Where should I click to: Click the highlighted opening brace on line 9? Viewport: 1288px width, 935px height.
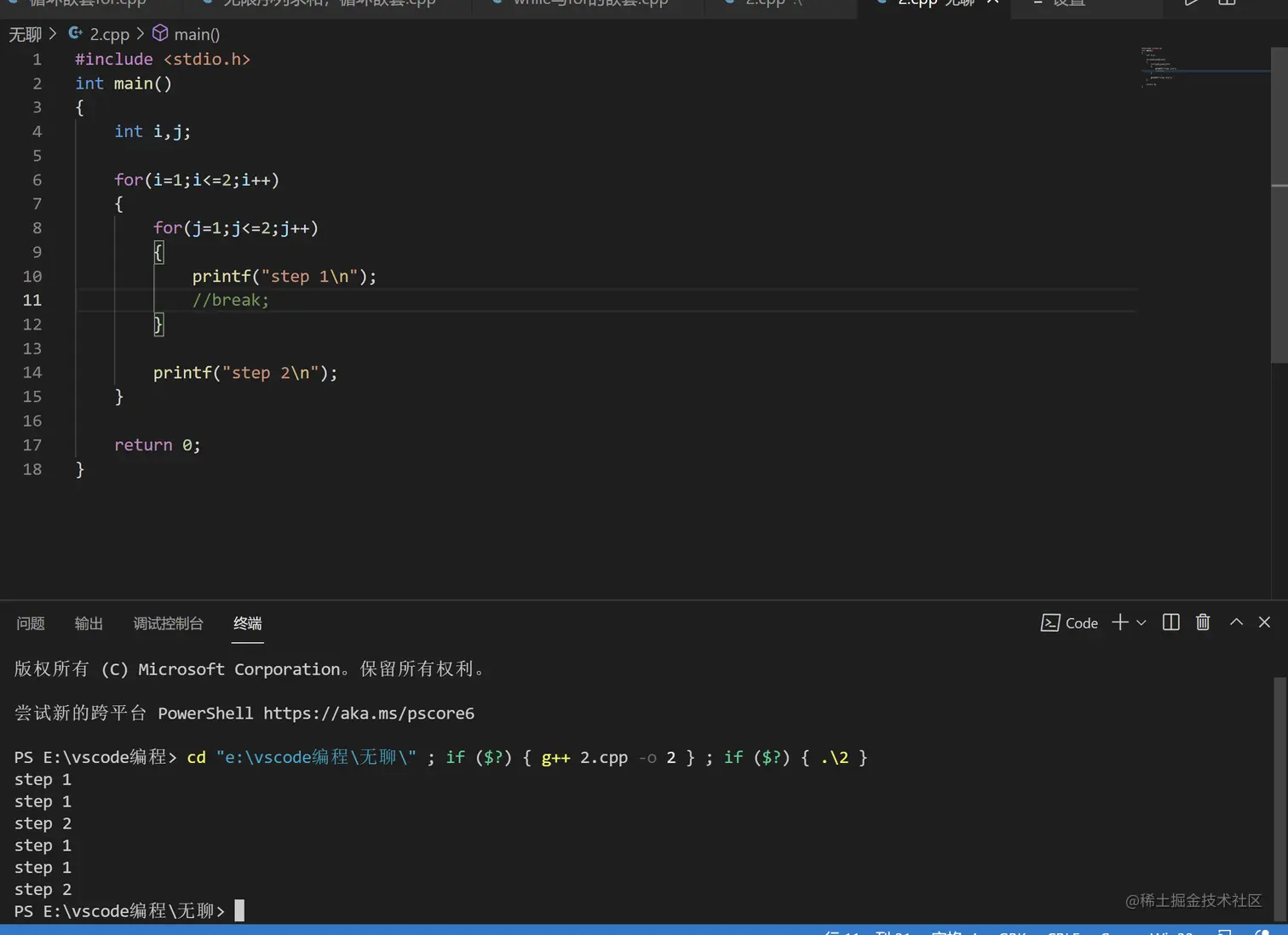point(158,252)
